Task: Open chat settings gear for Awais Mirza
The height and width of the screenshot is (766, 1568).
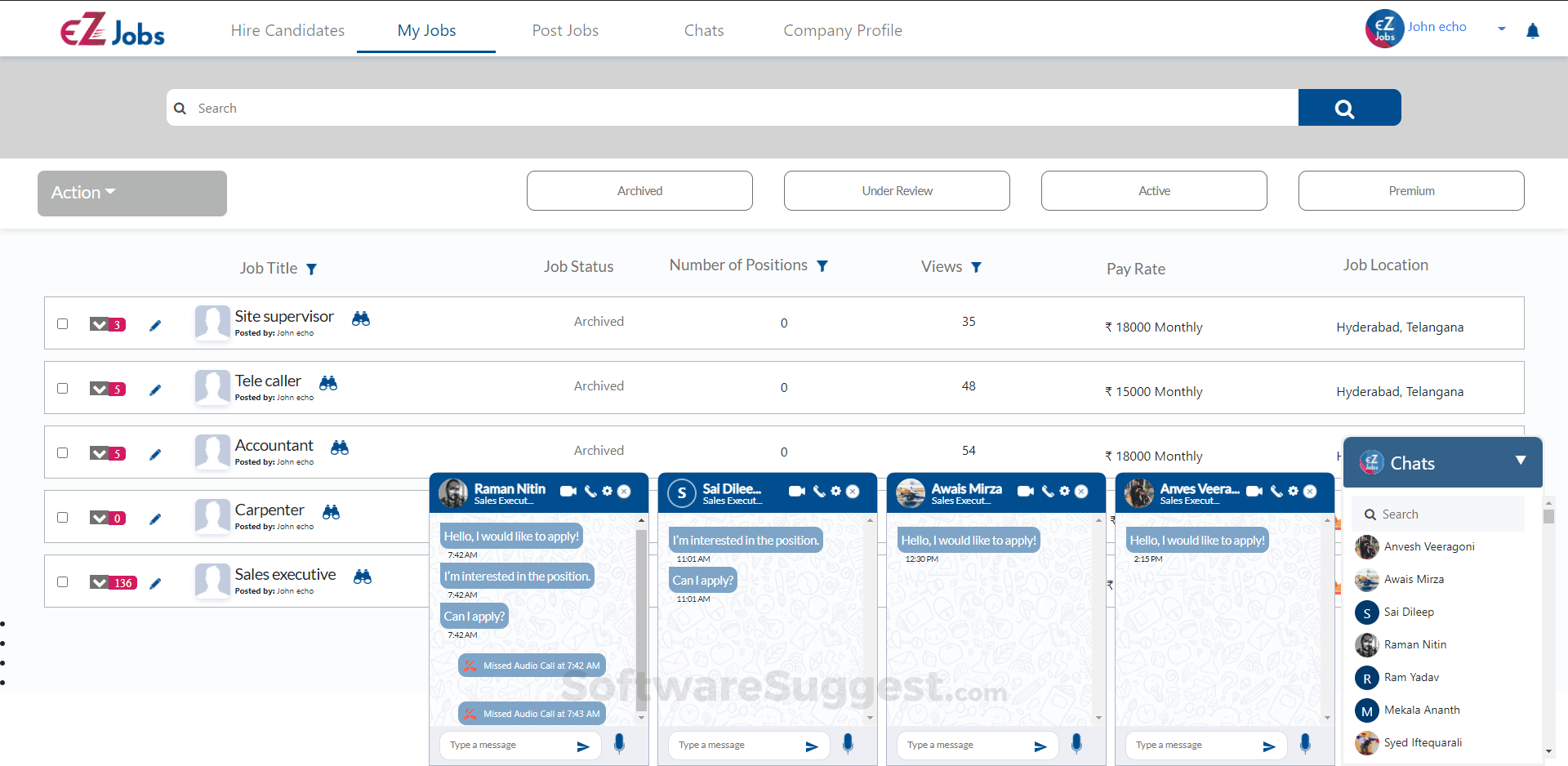Action: coord(1063,491)
